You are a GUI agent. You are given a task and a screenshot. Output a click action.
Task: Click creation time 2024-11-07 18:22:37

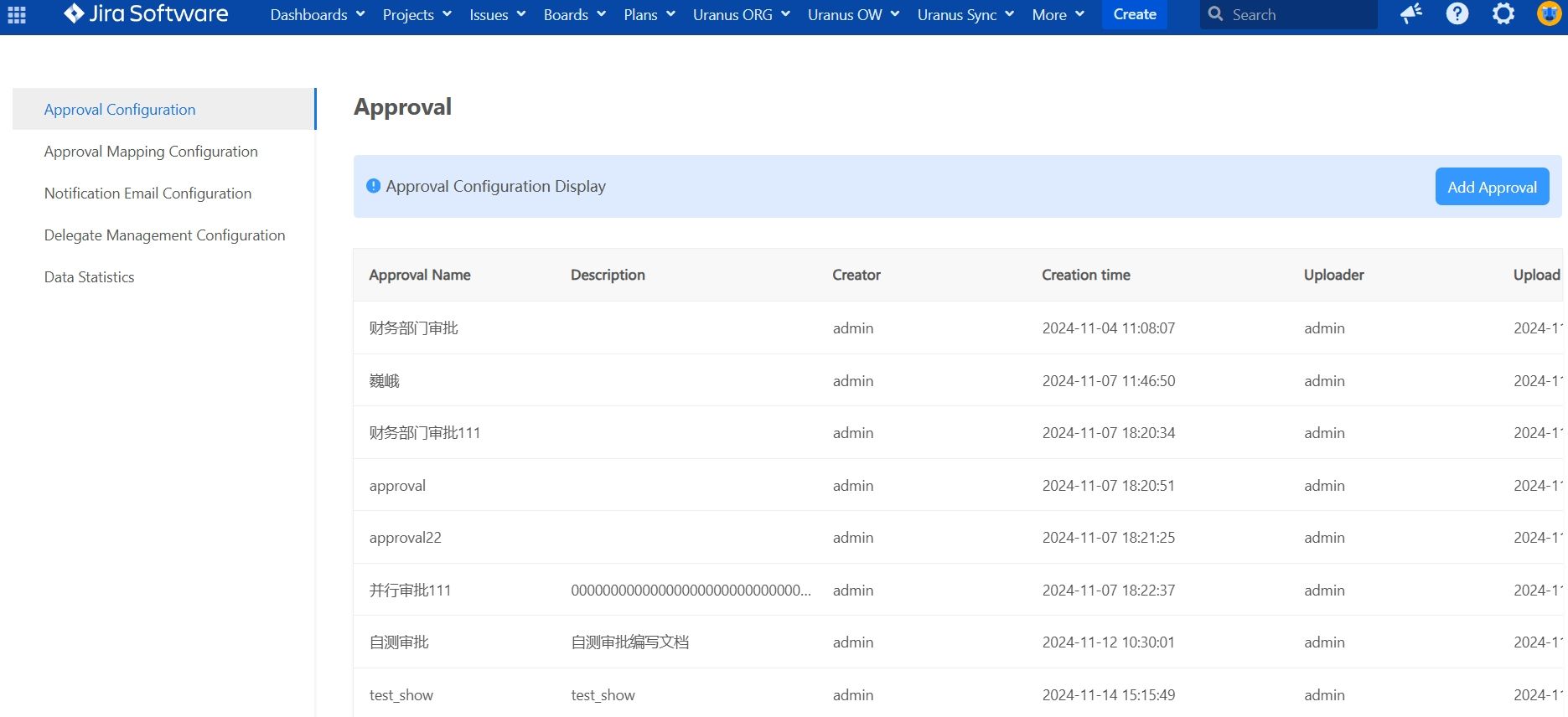pos(1108,591)
